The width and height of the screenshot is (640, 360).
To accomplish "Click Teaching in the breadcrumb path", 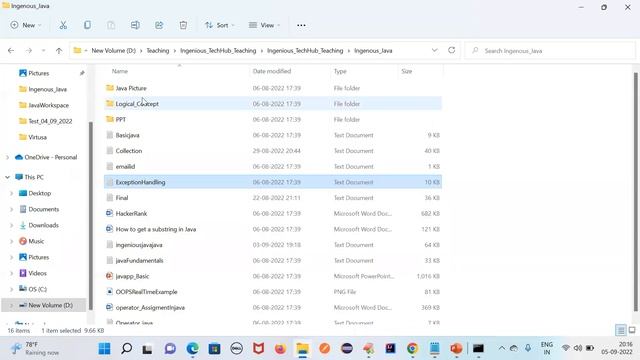I will 158,51.
